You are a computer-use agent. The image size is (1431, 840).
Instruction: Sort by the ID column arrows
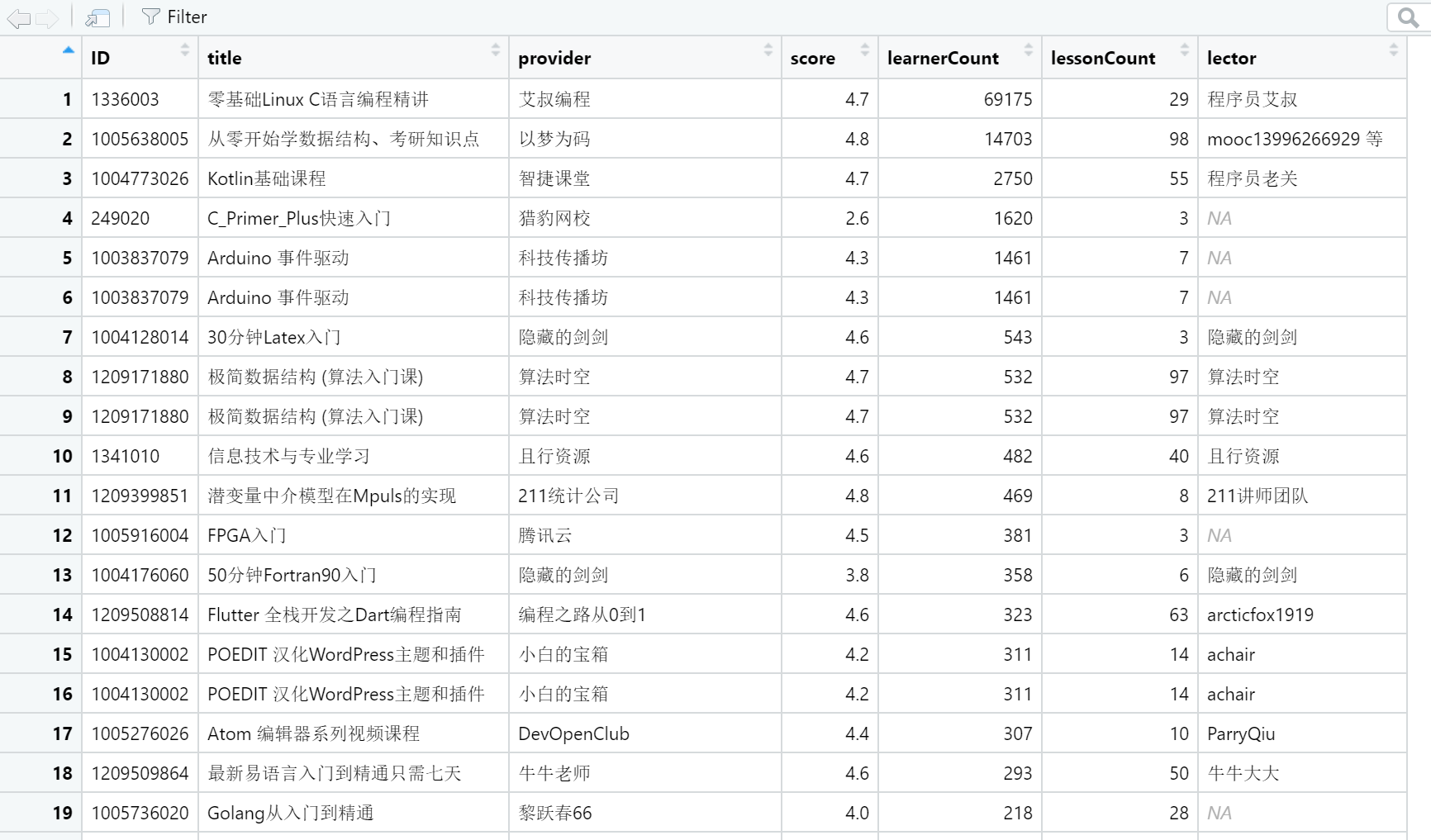tap(184, 50)
